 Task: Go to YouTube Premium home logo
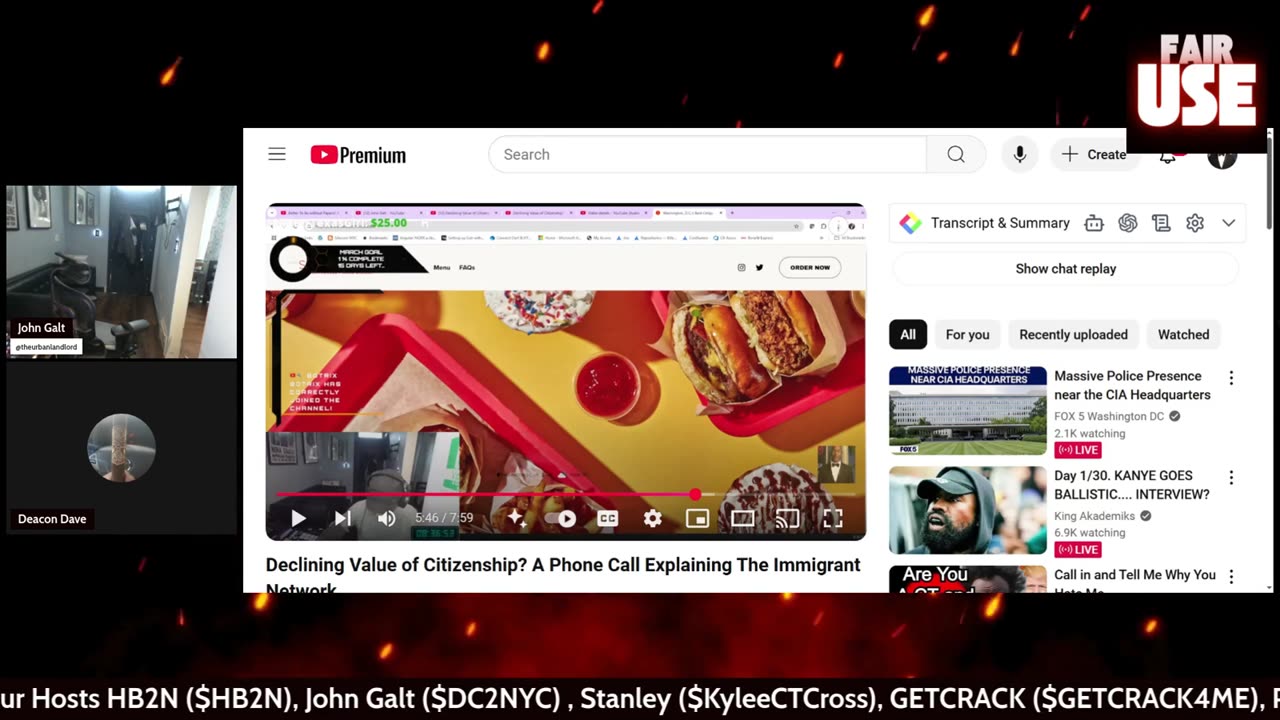pos(358,155)
